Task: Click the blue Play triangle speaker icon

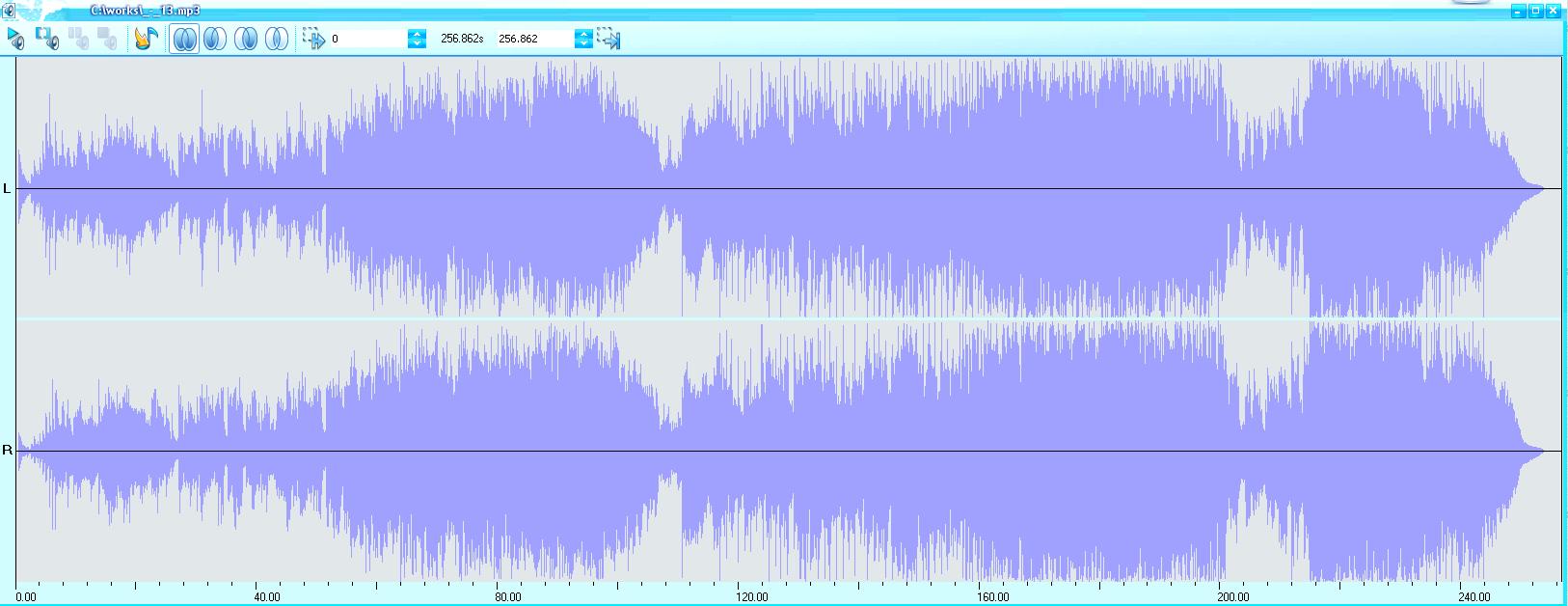Action: click(x=16, y=39)
